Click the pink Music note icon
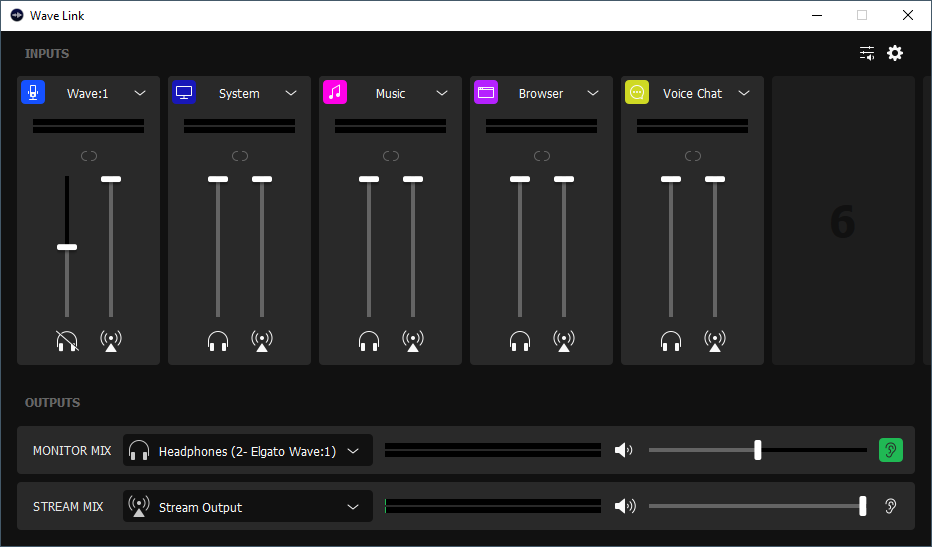This screenshot has height=547, width=932. (x=335, y=93)
